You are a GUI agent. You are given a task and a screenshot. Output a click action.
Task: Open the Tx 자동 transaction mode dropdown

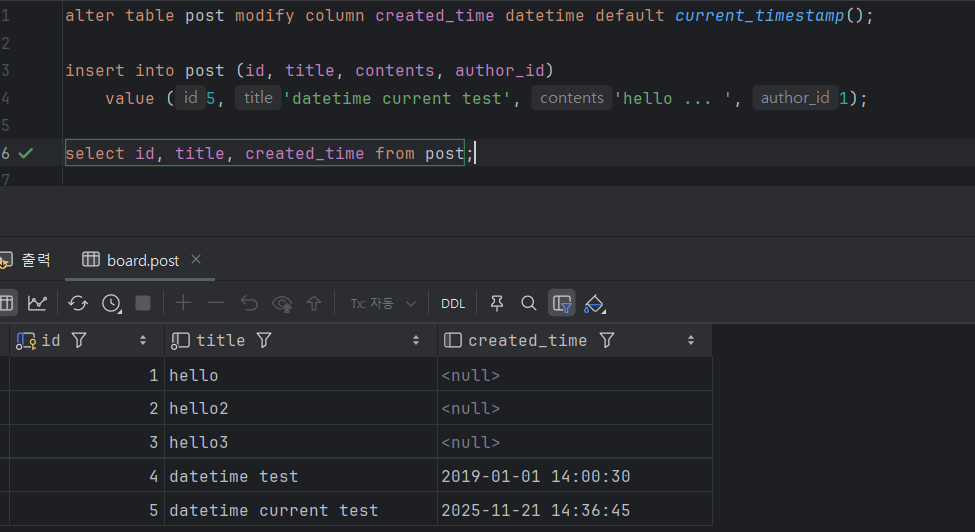click(382, 303)
